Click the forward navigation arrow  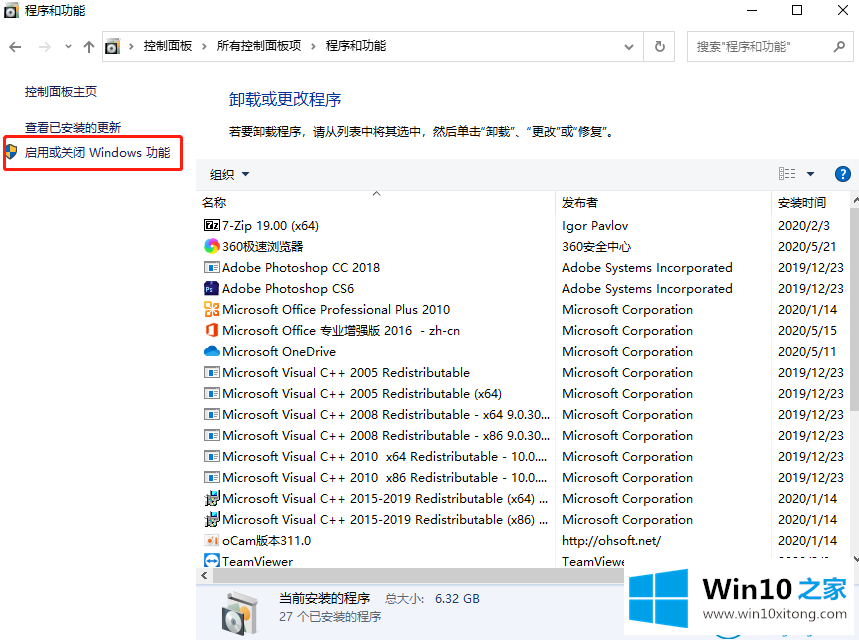point(45,47)
